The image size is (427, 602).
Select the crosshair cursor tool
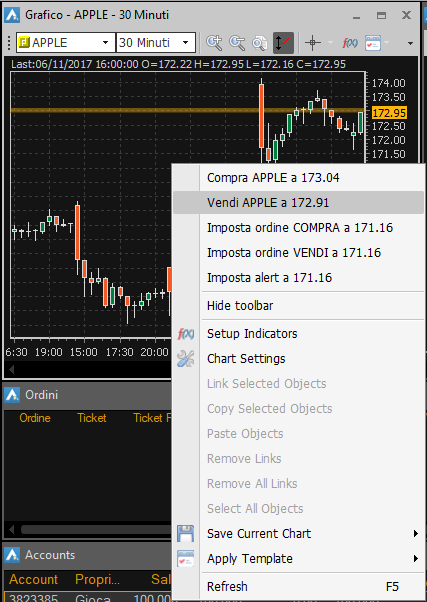click(313, 43)
